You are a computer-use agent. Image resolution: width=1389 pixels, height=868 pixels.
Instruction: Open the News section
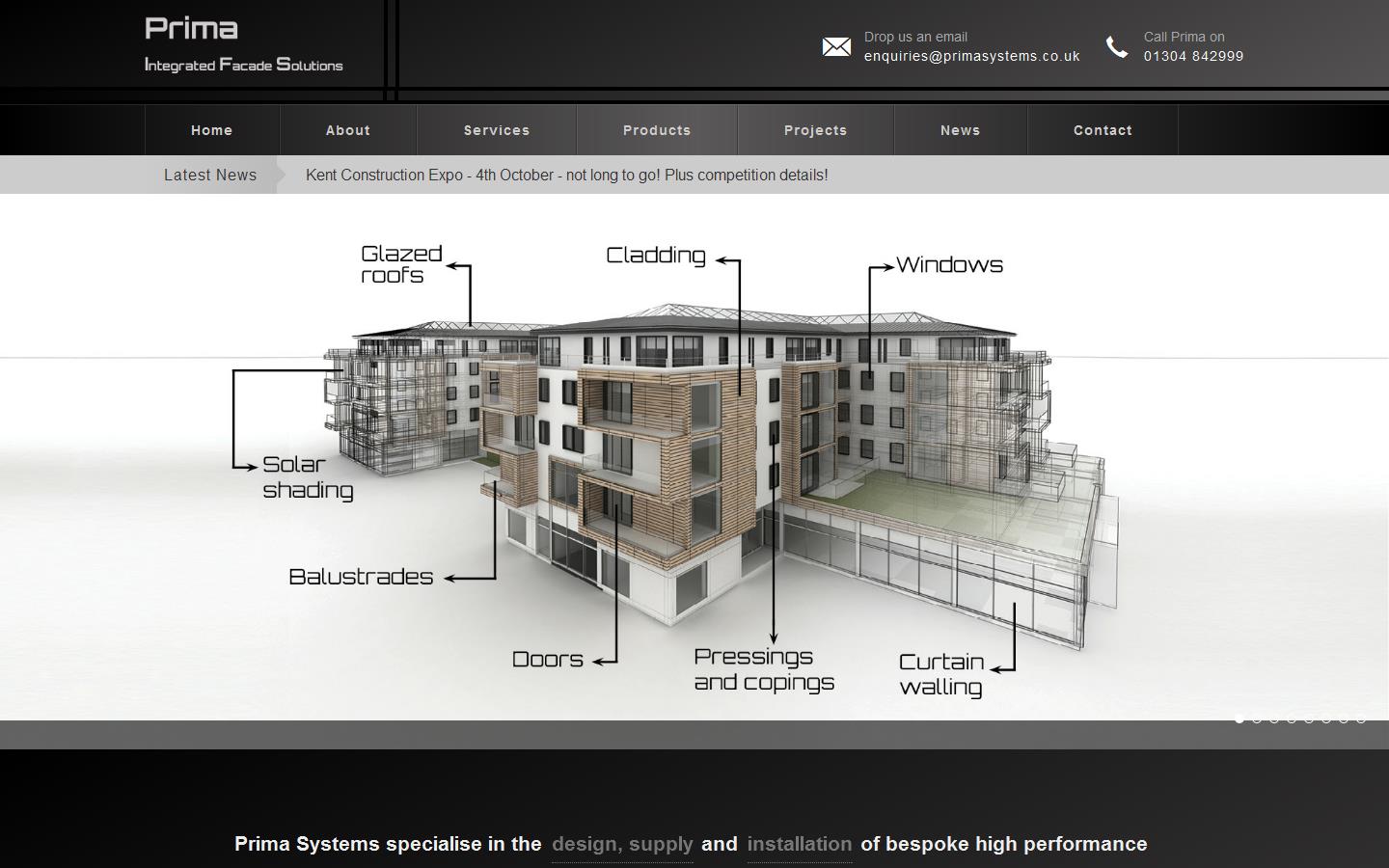click(x=960, y=130)
